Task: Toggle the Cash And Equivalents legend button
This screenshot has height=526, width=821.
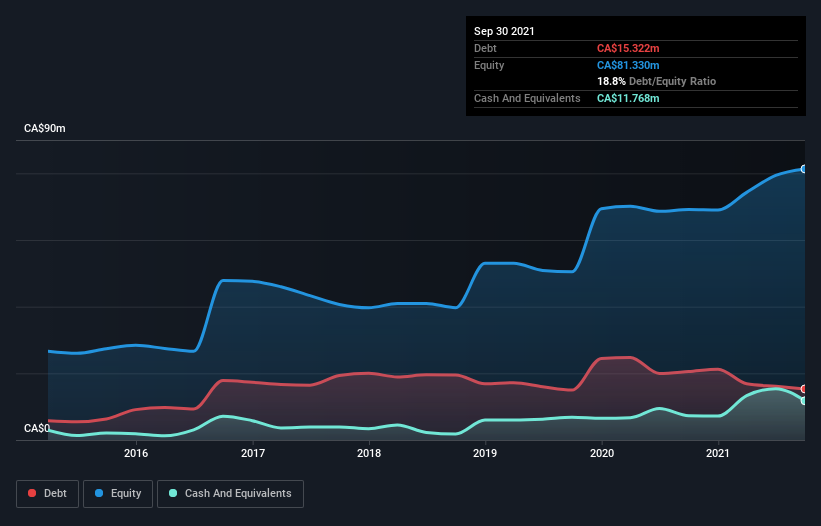Action: [230, 494]
